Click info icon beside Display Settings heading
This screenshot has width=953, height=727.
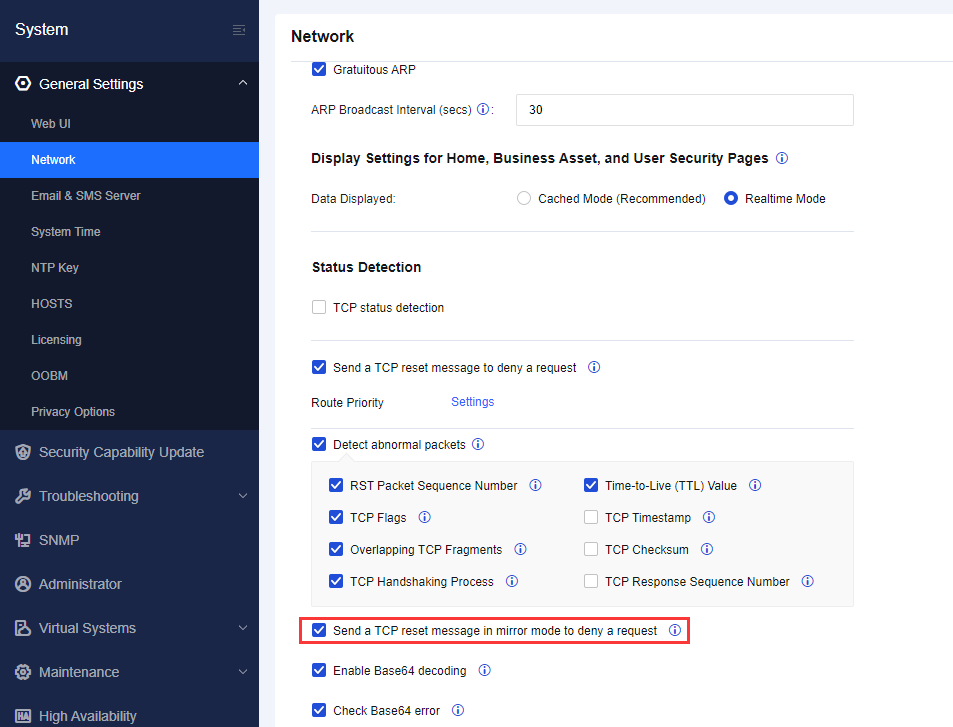click(782, 158)
